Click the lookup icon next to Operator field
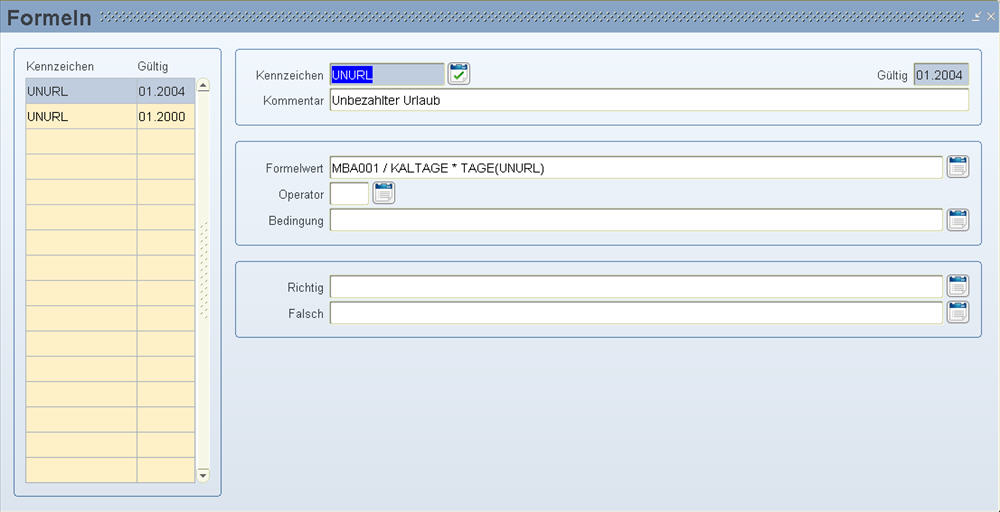This screenshot has height=512, width=1000. 384,193
